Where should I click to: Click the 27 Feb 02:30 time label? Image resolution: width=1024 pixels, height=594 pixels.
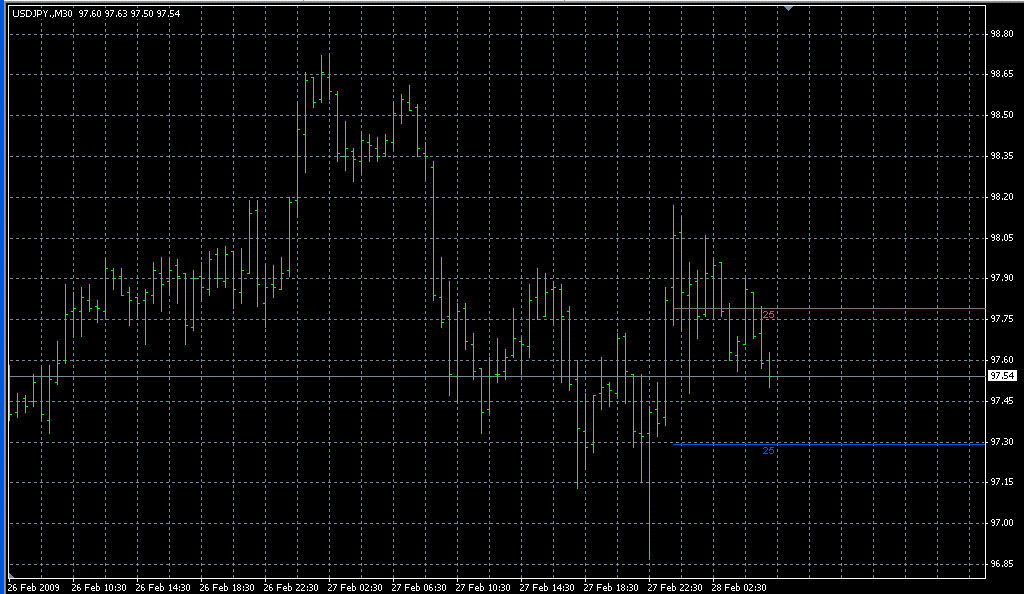tap(355, 587)
